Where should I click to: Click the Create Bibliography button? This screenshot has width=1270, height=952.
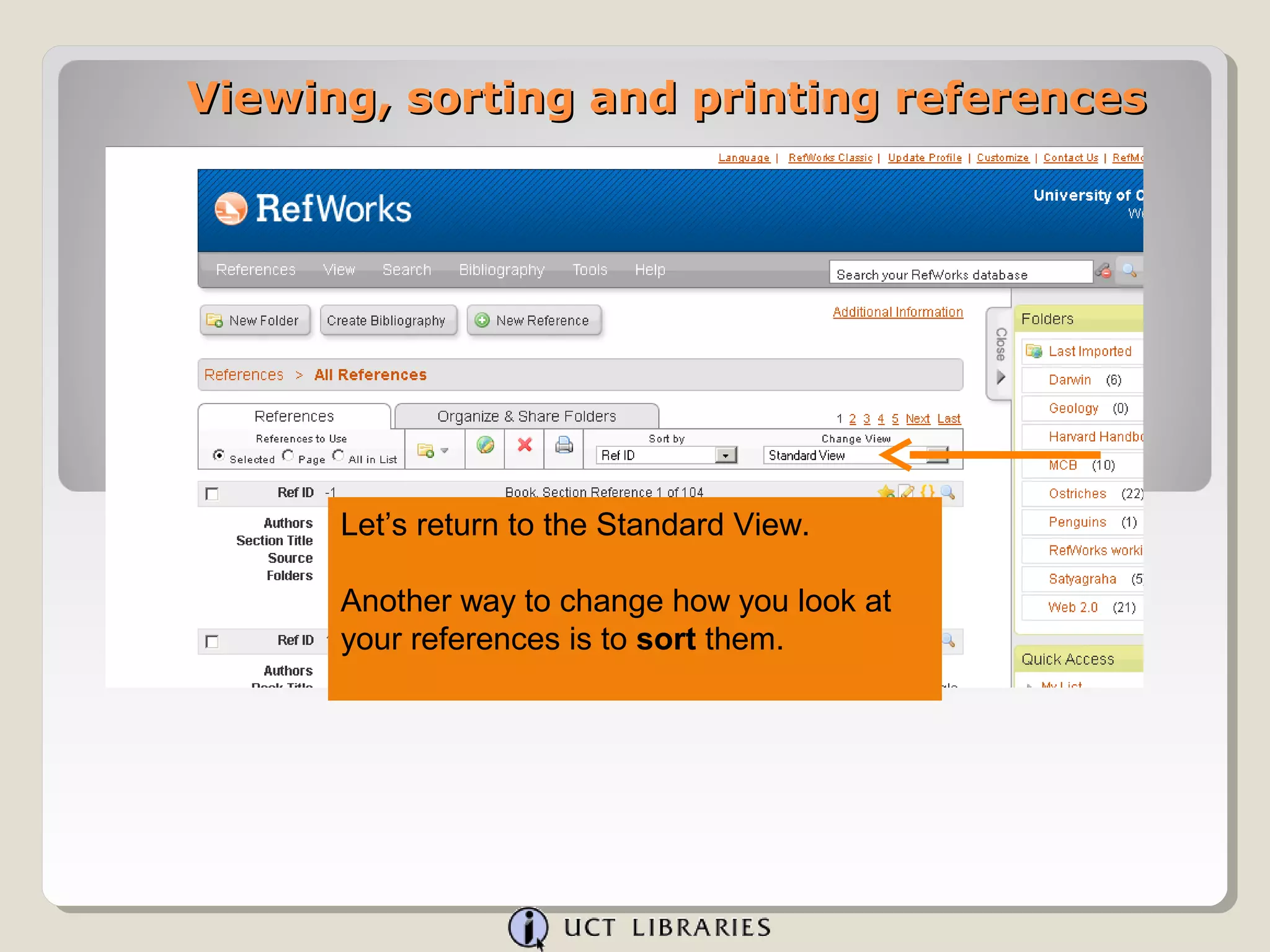coord(389,320)
